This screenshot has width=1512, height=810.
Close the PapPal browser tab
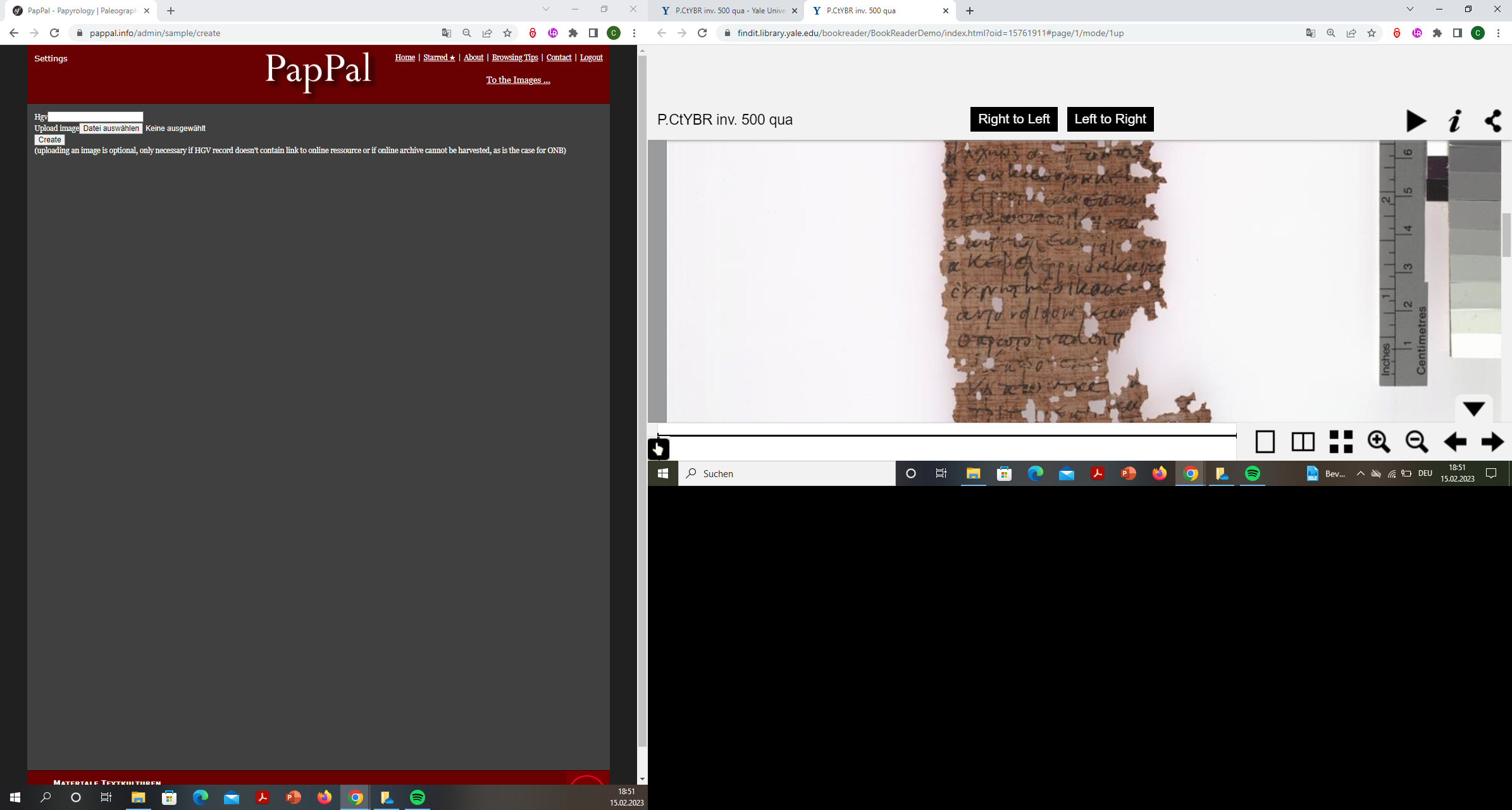(x=147, y=11)
